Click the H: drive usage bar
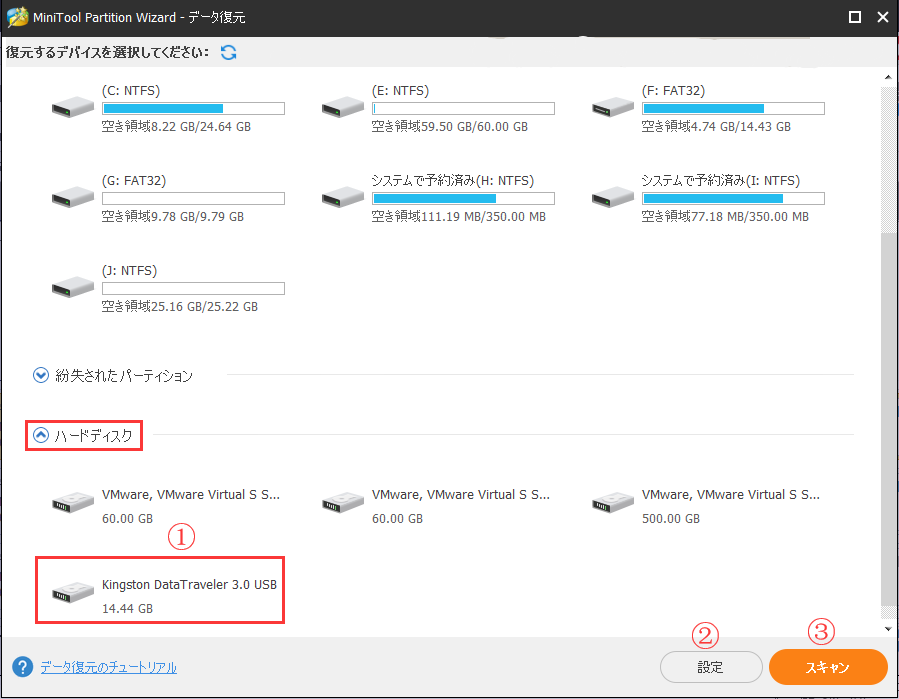The height and width of the screenshot is (699, 899). pyautogui.click(x=463, y=198)
